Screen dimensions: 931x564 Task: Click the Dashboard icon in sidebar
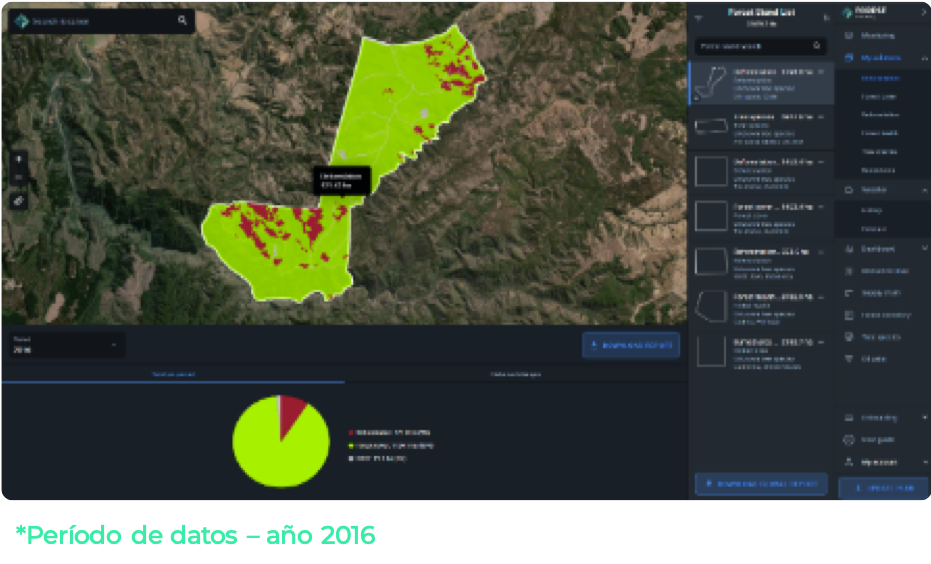[x=848, y=249]
